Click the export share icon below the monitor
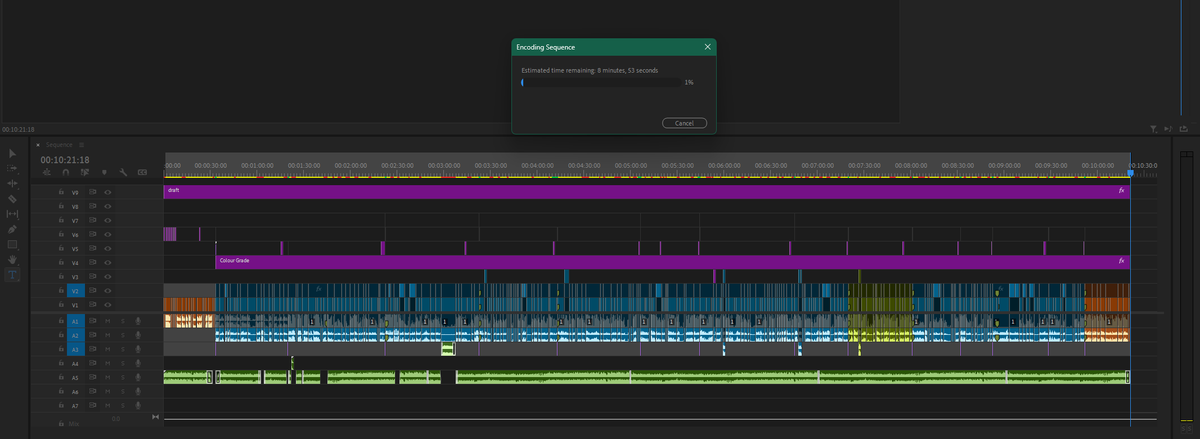 [1185, 128]
